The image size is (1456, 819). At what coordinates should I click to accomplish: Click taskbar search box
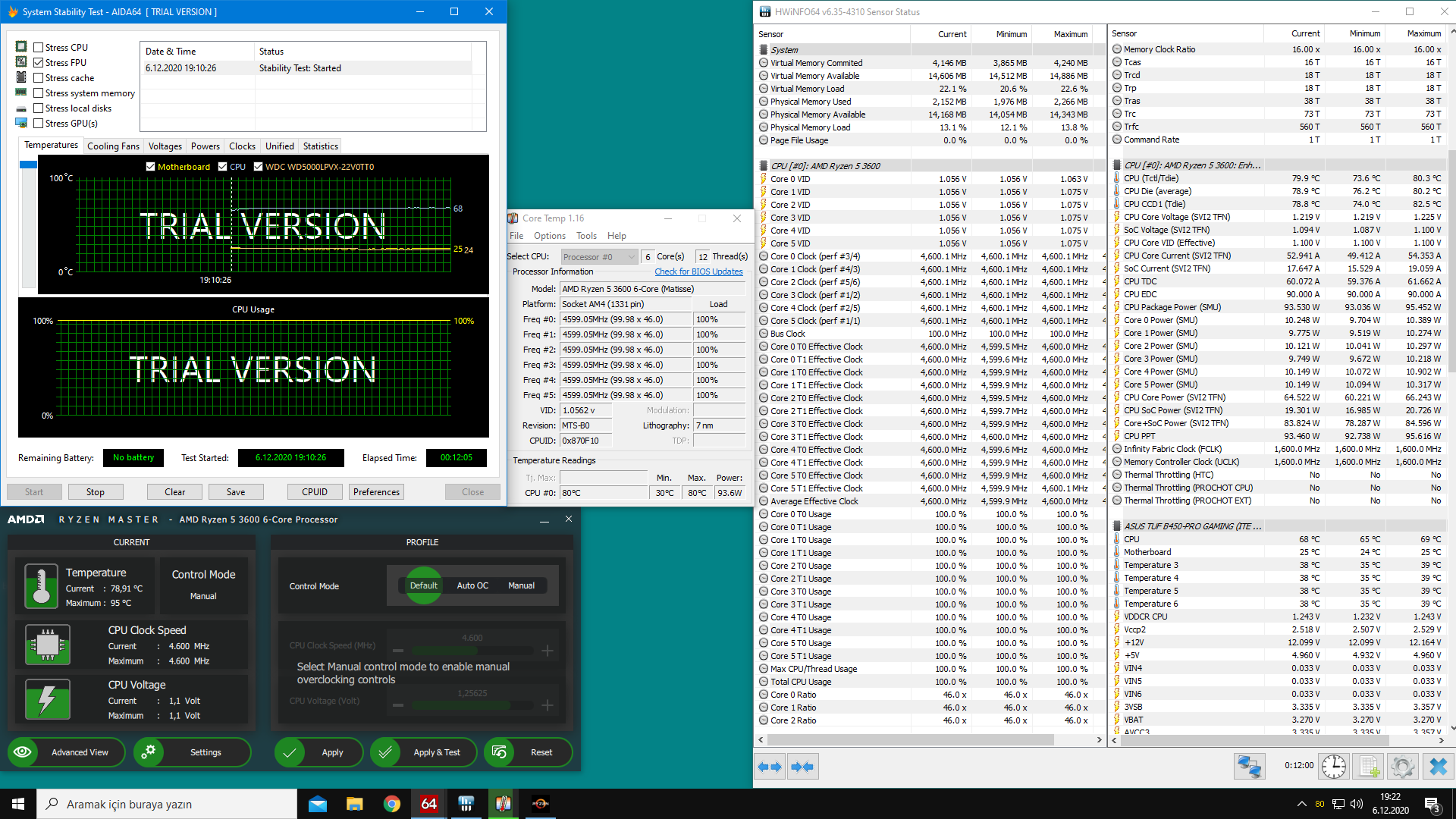coord(167,804)
